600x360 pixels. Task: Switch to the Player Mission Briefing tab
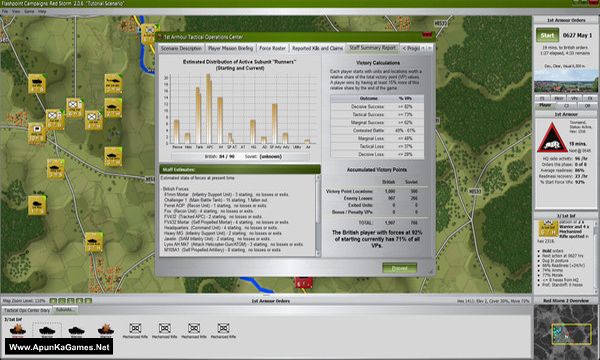(230, 48)
